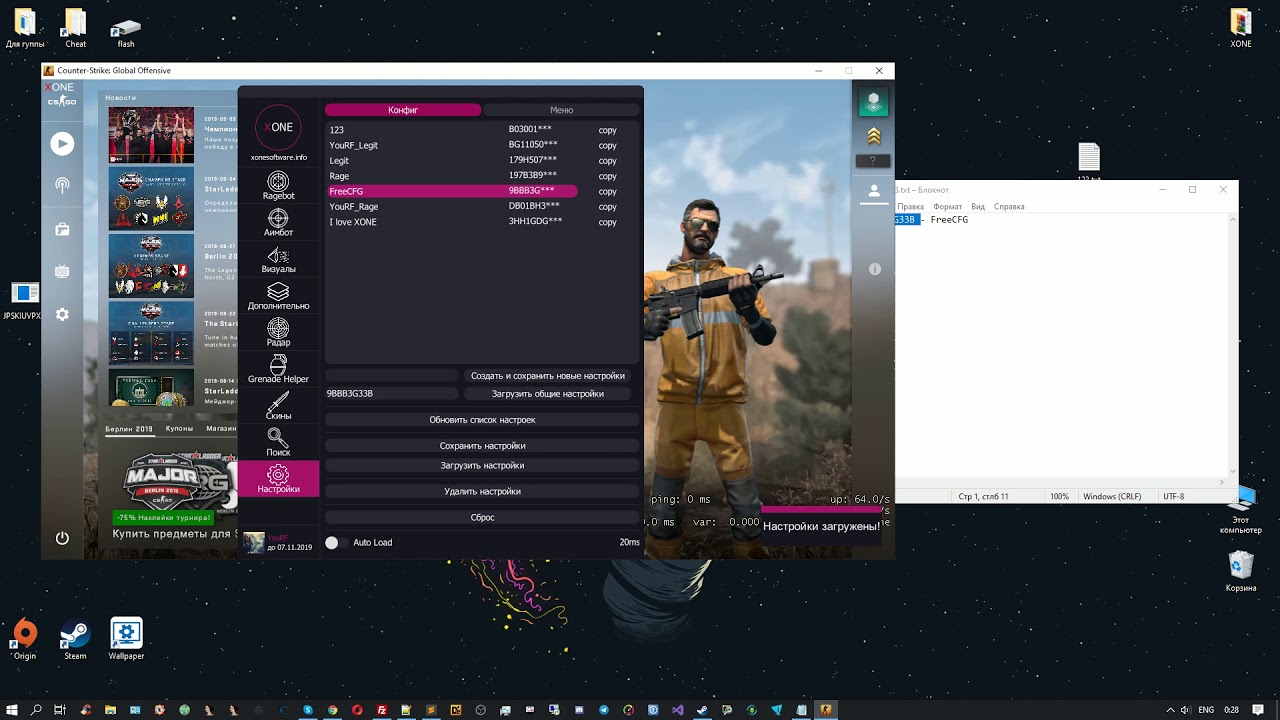Open the Steam desktop shortcut
Viewport: 1280px width, 720px height.
[75, 639]
